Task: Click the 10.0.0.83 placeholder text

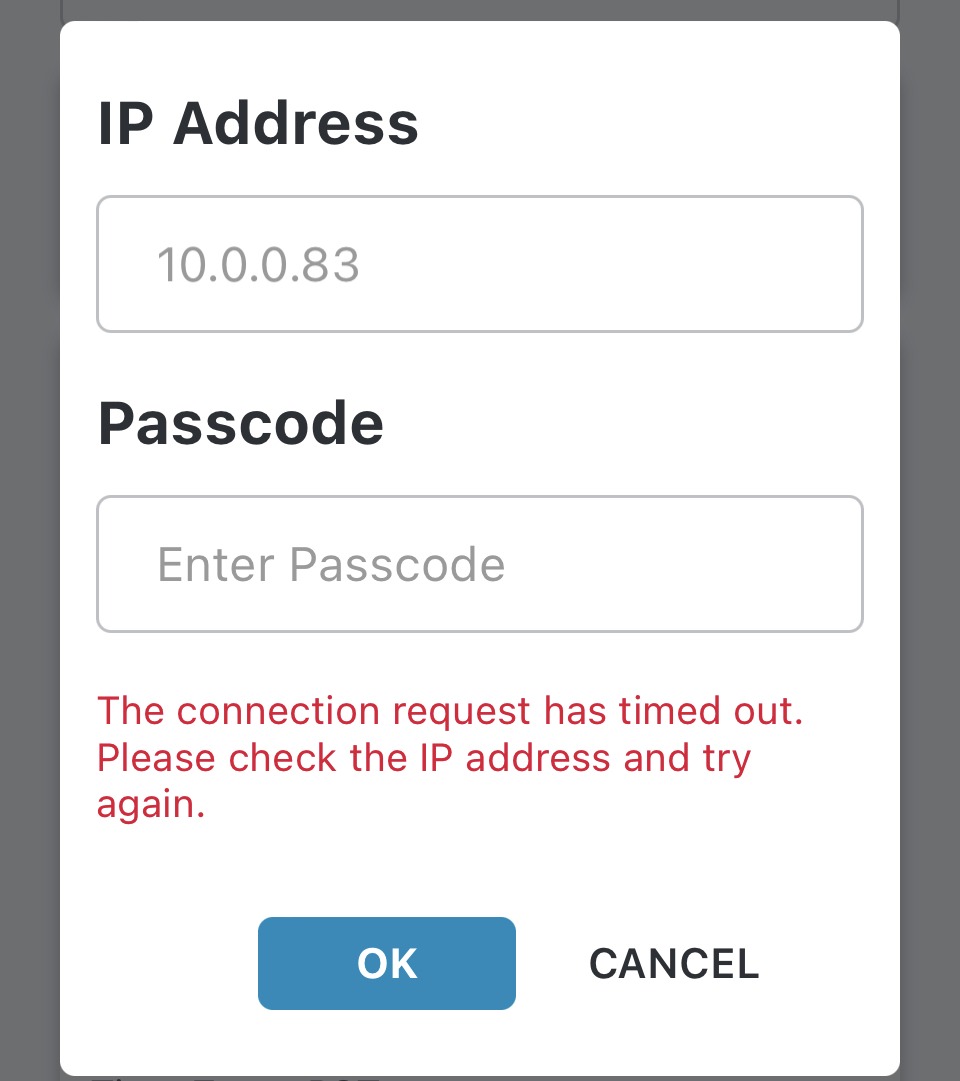Action: pos(259,265)
